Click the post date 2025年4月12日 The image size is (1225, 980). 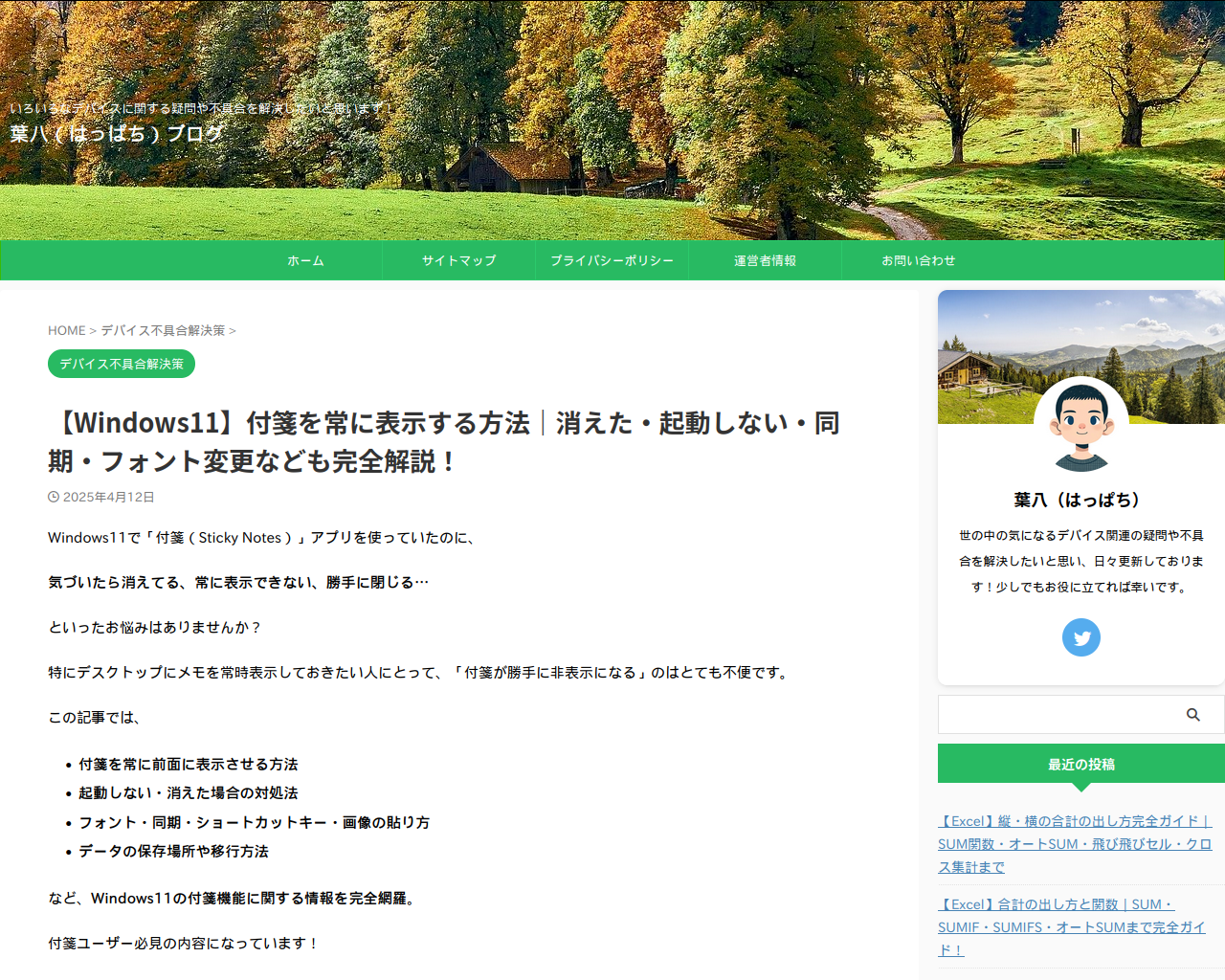109,497
